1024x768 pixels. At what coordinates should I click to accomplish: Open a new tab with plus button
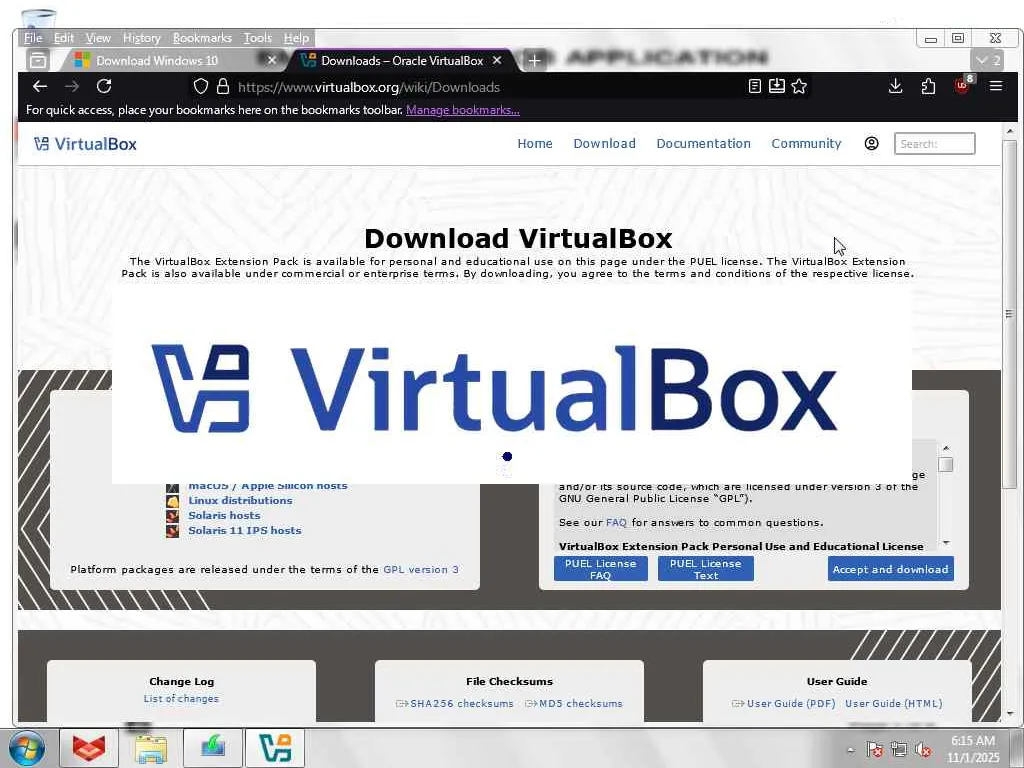[x=534, y=61]
